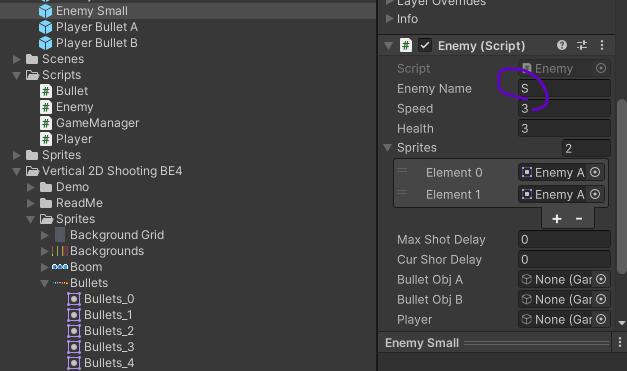The height and width of the screenshot is (371, 627).
Task: Select the Enemy Small prefab icon
Action: (x=46, y=11)
